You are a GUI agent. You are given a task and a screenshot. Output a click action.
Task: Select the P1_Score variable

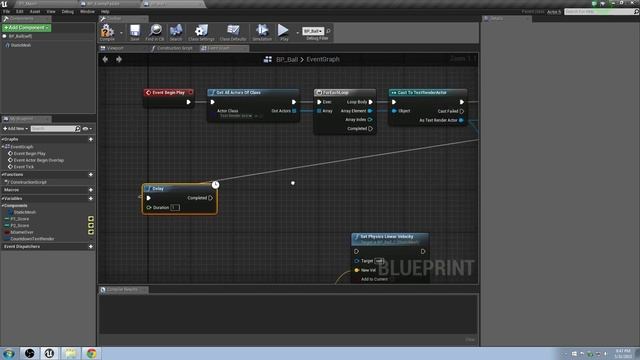pos(20,219)
